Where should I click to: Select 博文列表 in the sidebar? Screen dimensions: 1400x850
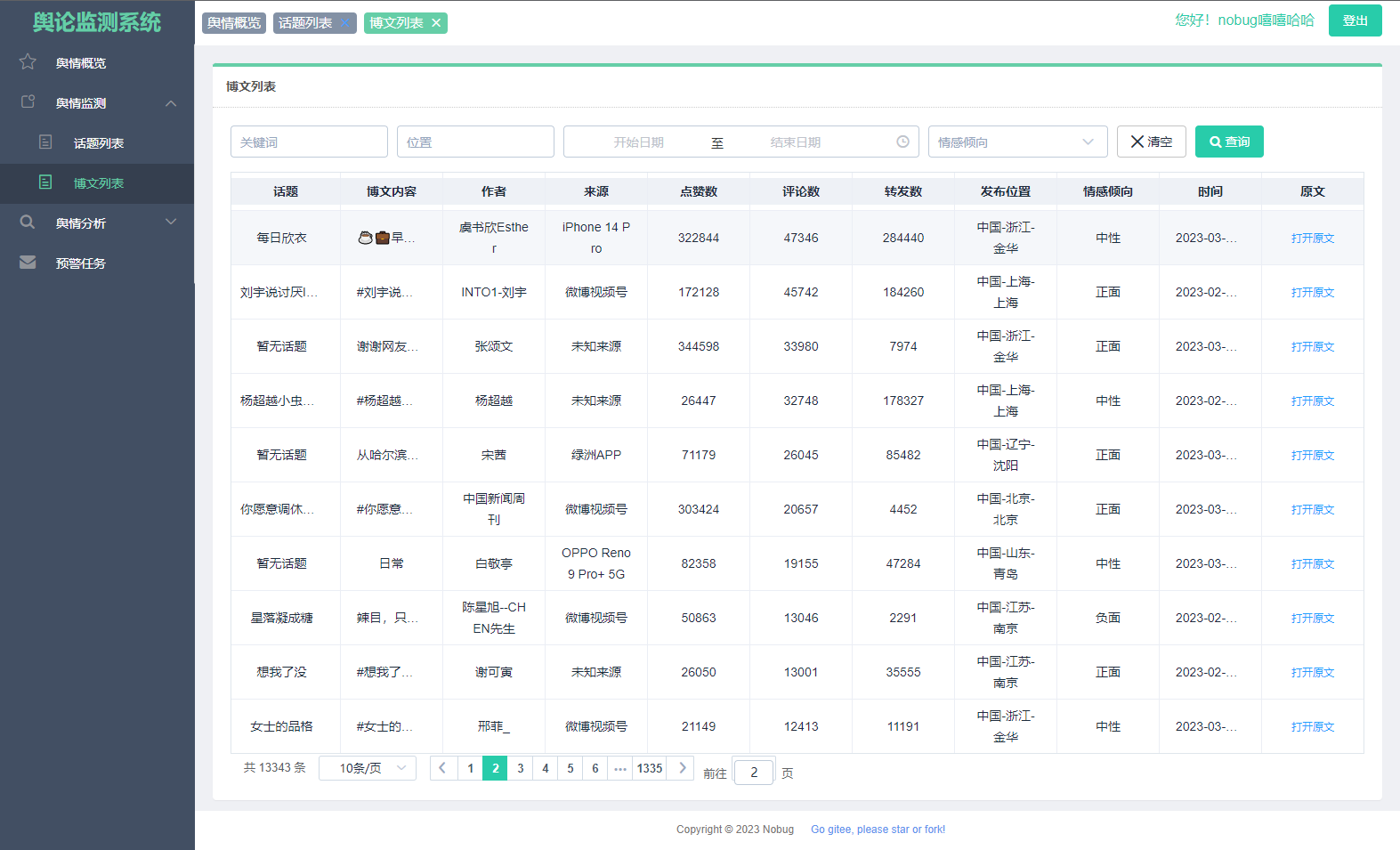coord(97,183)
